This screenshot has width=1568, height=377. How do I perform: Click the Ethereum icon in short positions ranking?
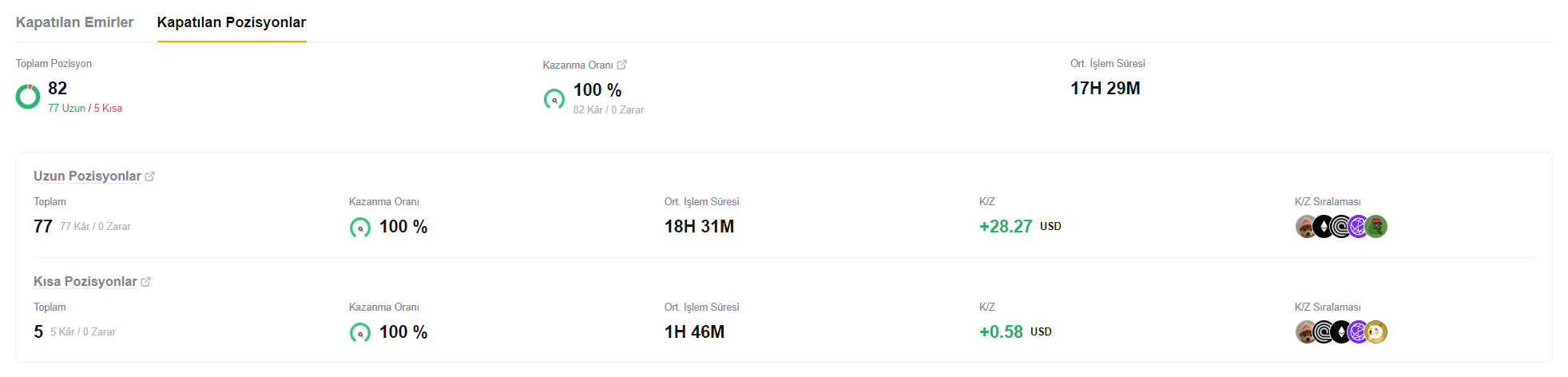pyautogui.click(x=1341, y=332)
